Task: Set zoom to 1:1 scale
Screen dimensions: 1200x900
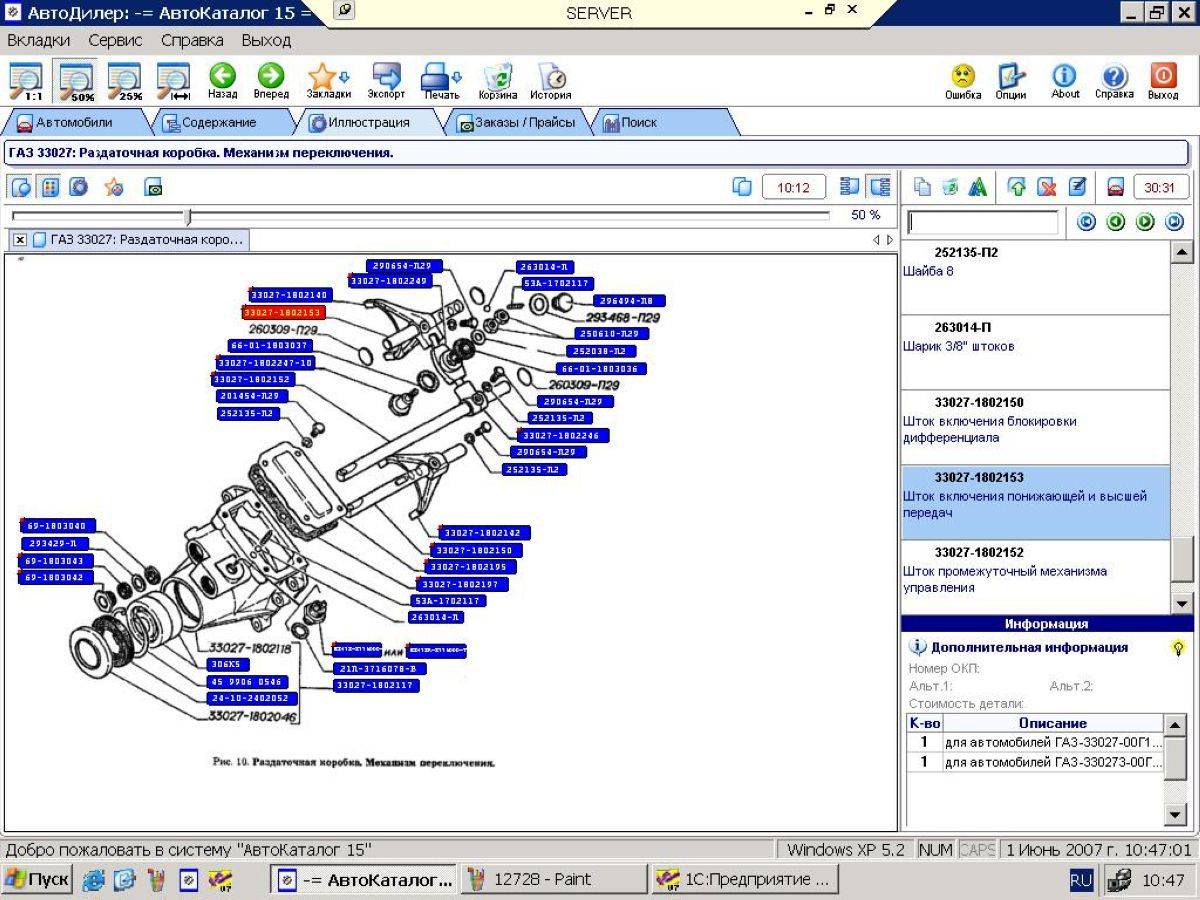Action: (26, 81)
